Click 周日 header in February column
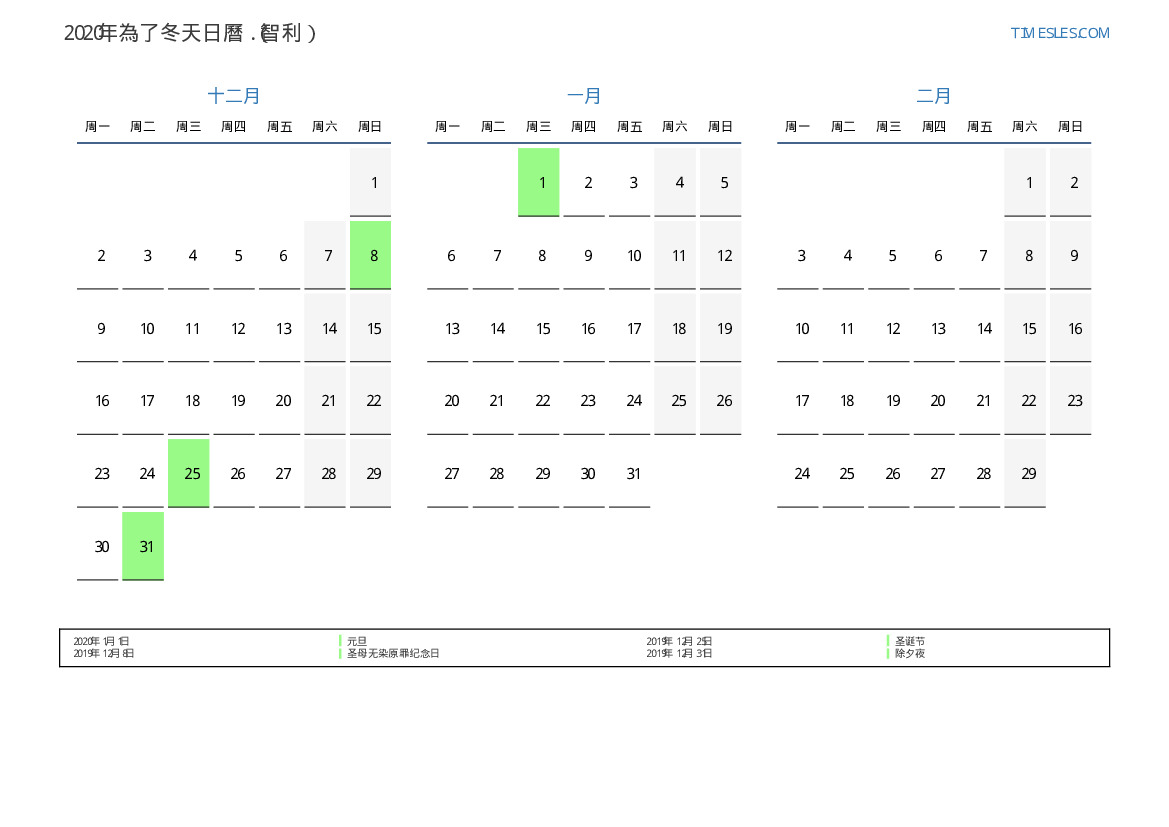Image resolution: width=1169 pixels, height=827 pixels. coord(1070,127)
